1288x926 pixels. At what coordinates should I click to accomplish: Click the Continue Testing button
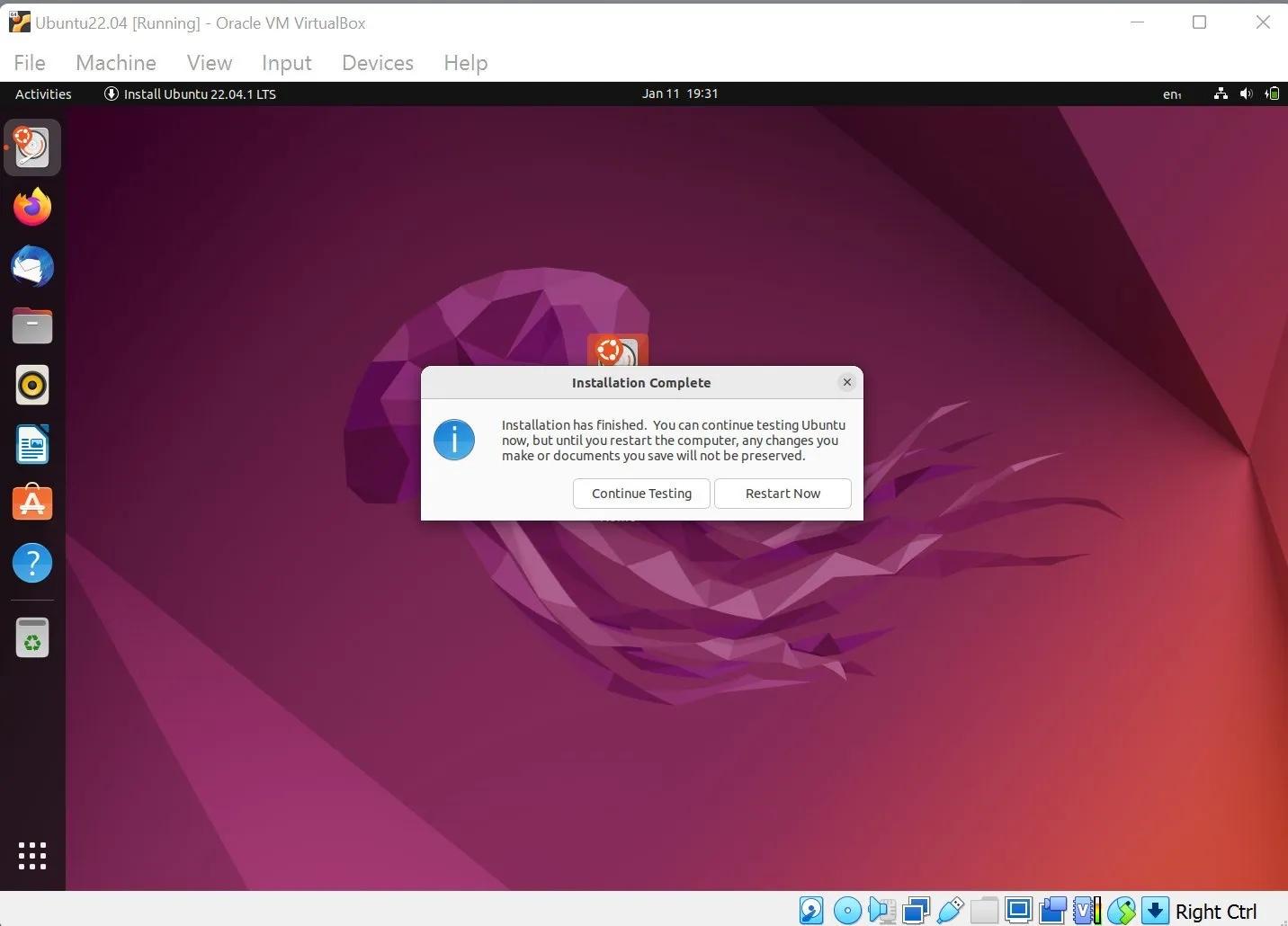pos(641,493)
